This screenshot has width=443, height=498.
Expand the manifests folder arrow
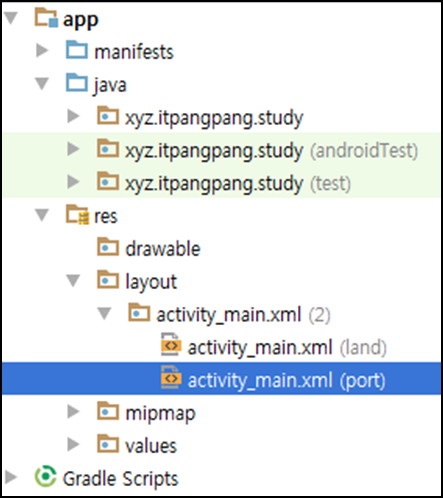42,50
